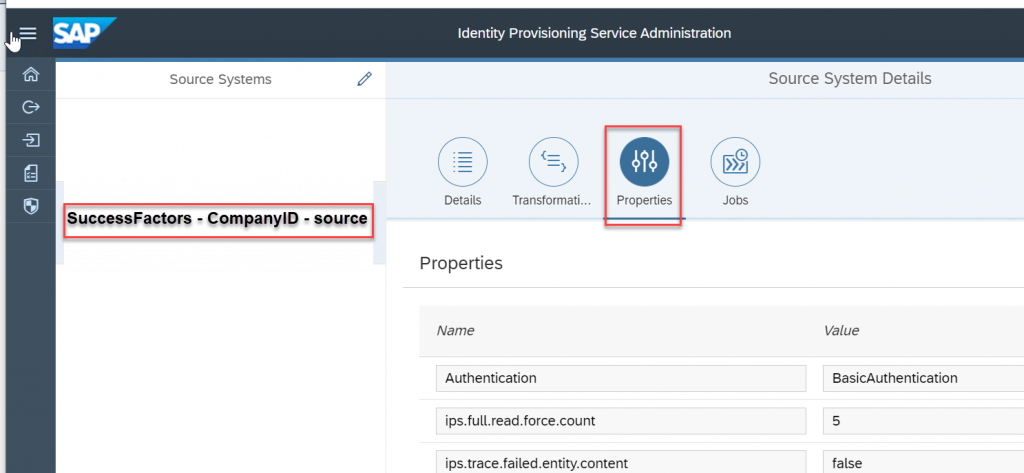Click the BasicAuthentication value field

tap(923, 378)
